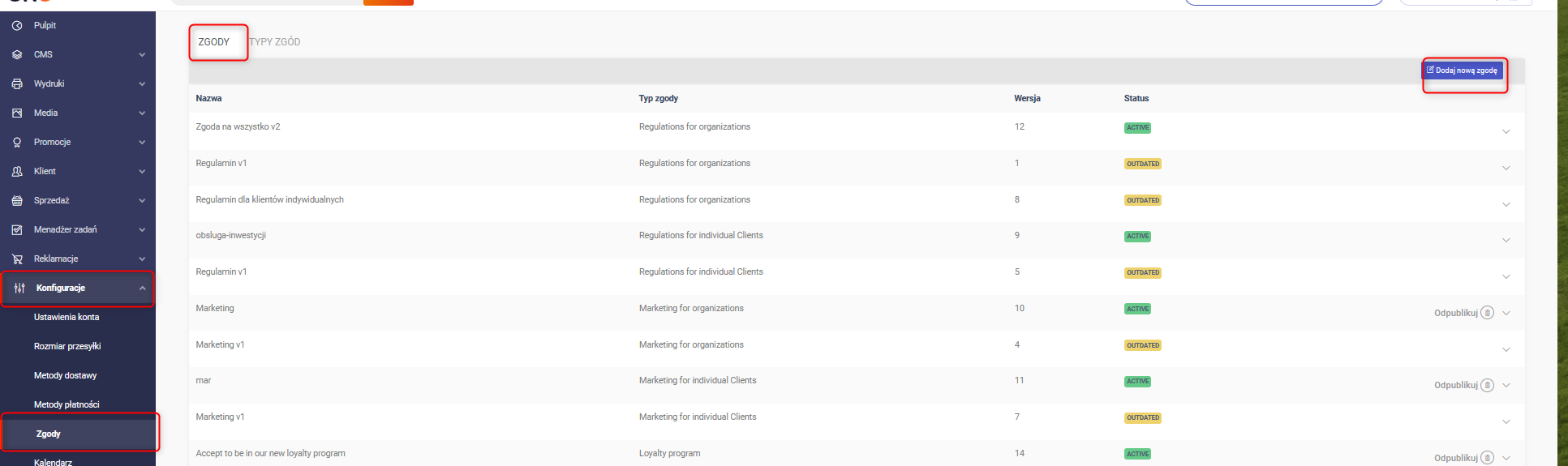Click the Klient people icon

(x=17, y=171)
